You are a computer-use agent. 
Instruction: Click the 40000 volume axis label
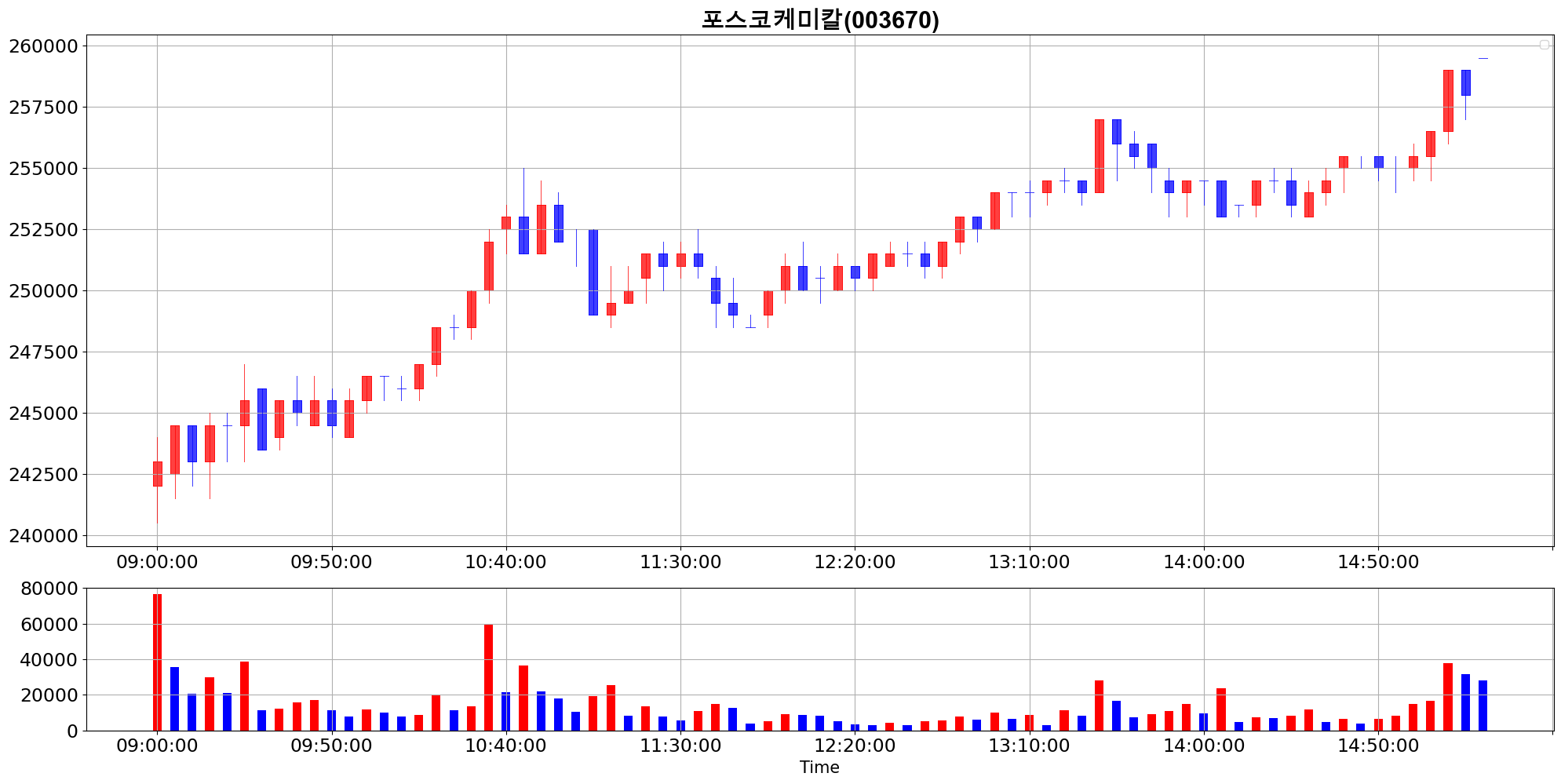coord(49,660)
